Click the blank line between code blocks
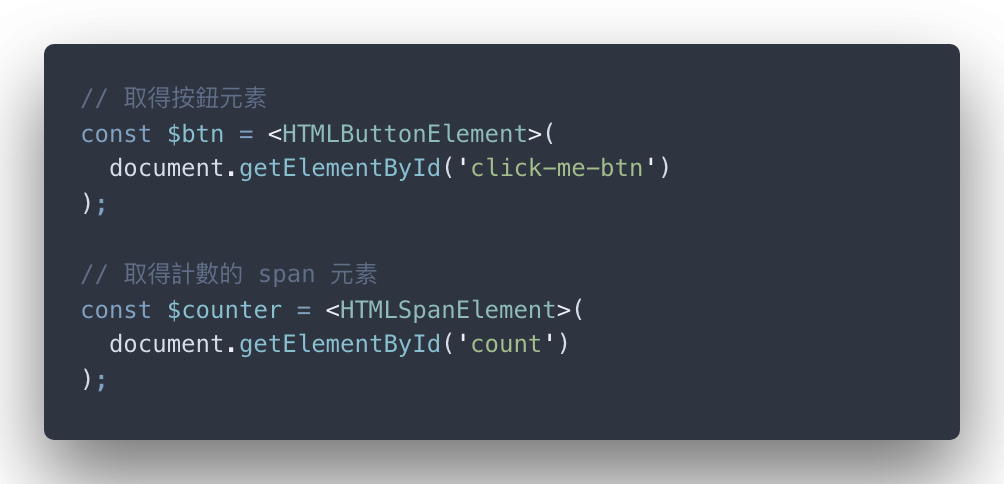Screen dimensions: 1004x484 tap(501, 240)
